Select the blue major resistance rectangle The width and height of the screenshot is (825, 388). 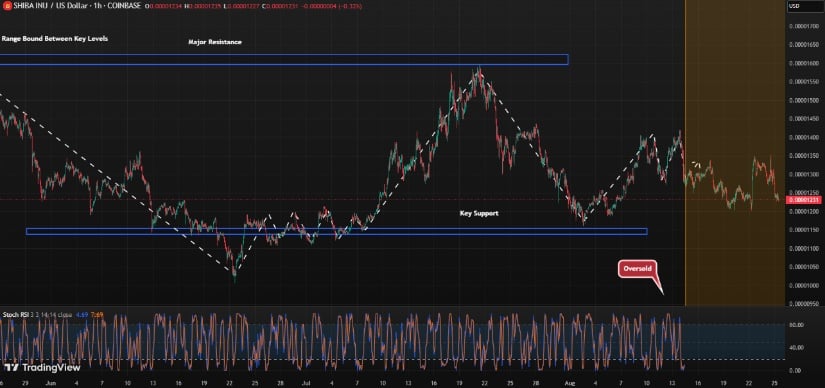(x=284, y=59)
